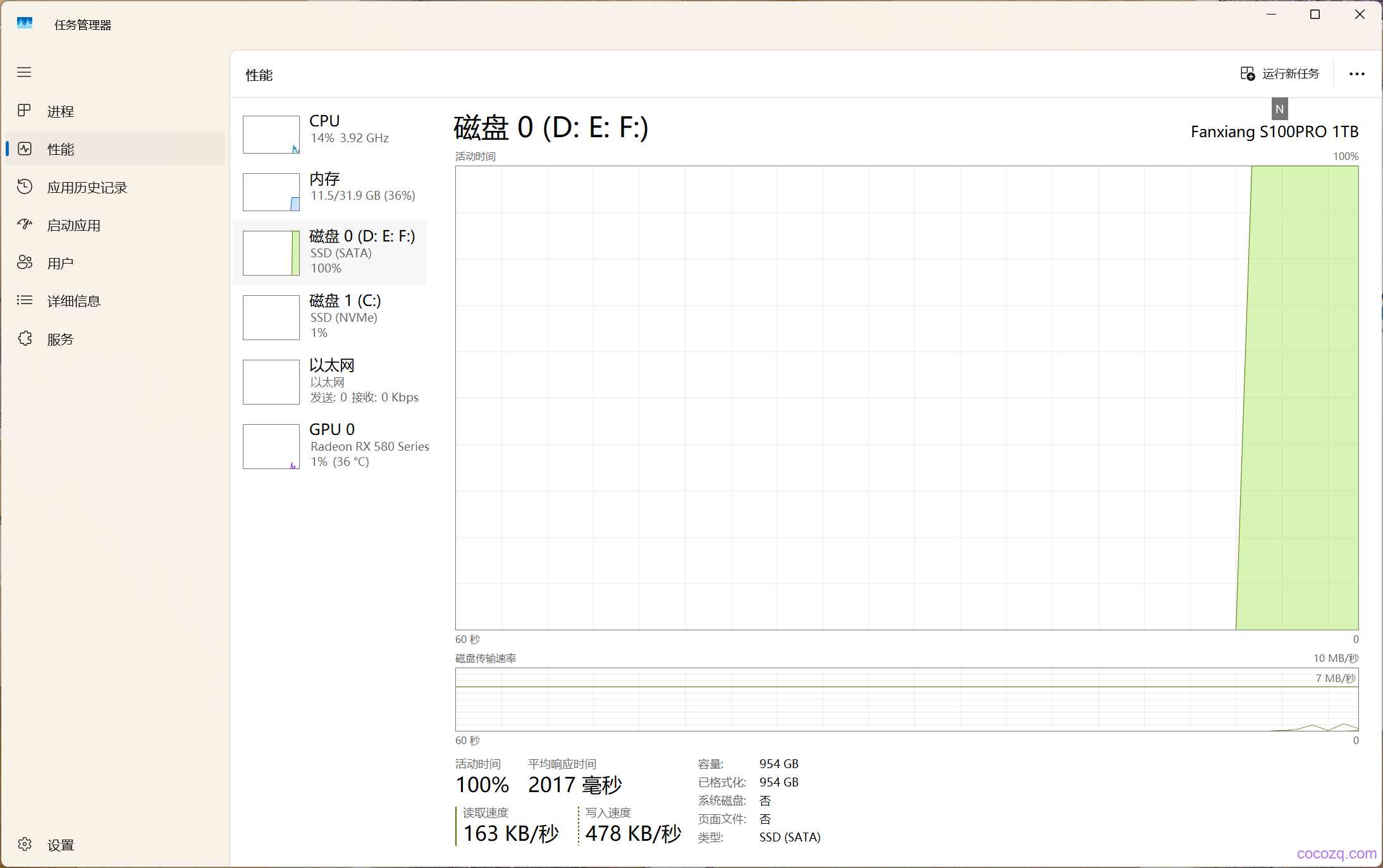Viewport: 1383px width, 868px height.
Task: Click 磁盘 1 (C:) list label
Action: click(345, 300)
